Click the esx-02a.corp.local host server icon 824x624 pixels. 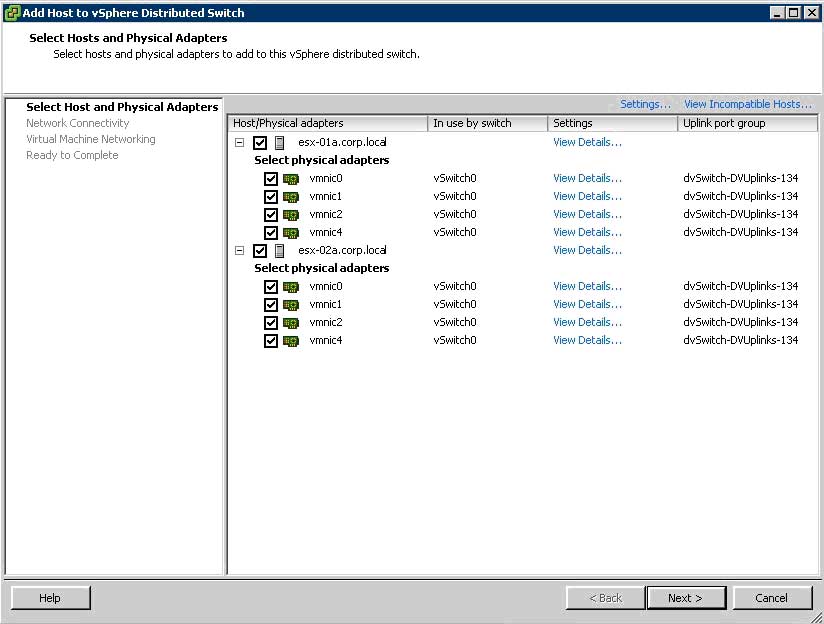[280, 251]
